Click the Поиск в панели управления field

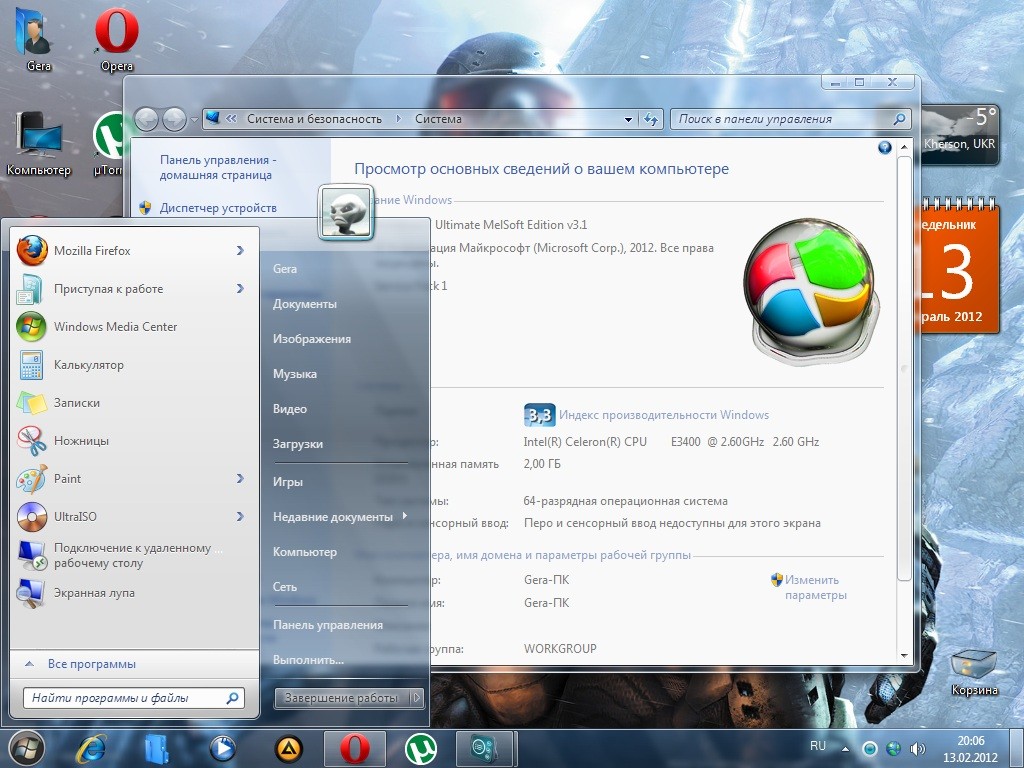tap(790, 119)
